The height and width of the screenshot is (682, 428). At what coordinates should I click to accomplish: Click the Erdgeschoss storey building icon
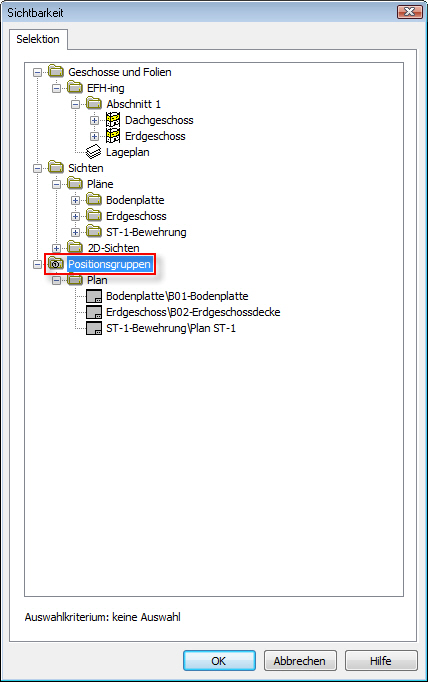tap(113, 136)
